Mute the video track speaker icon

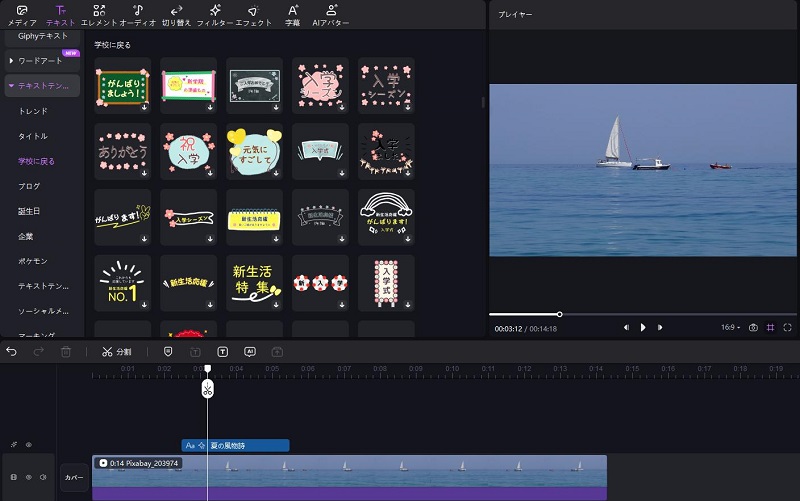[41, 477]
